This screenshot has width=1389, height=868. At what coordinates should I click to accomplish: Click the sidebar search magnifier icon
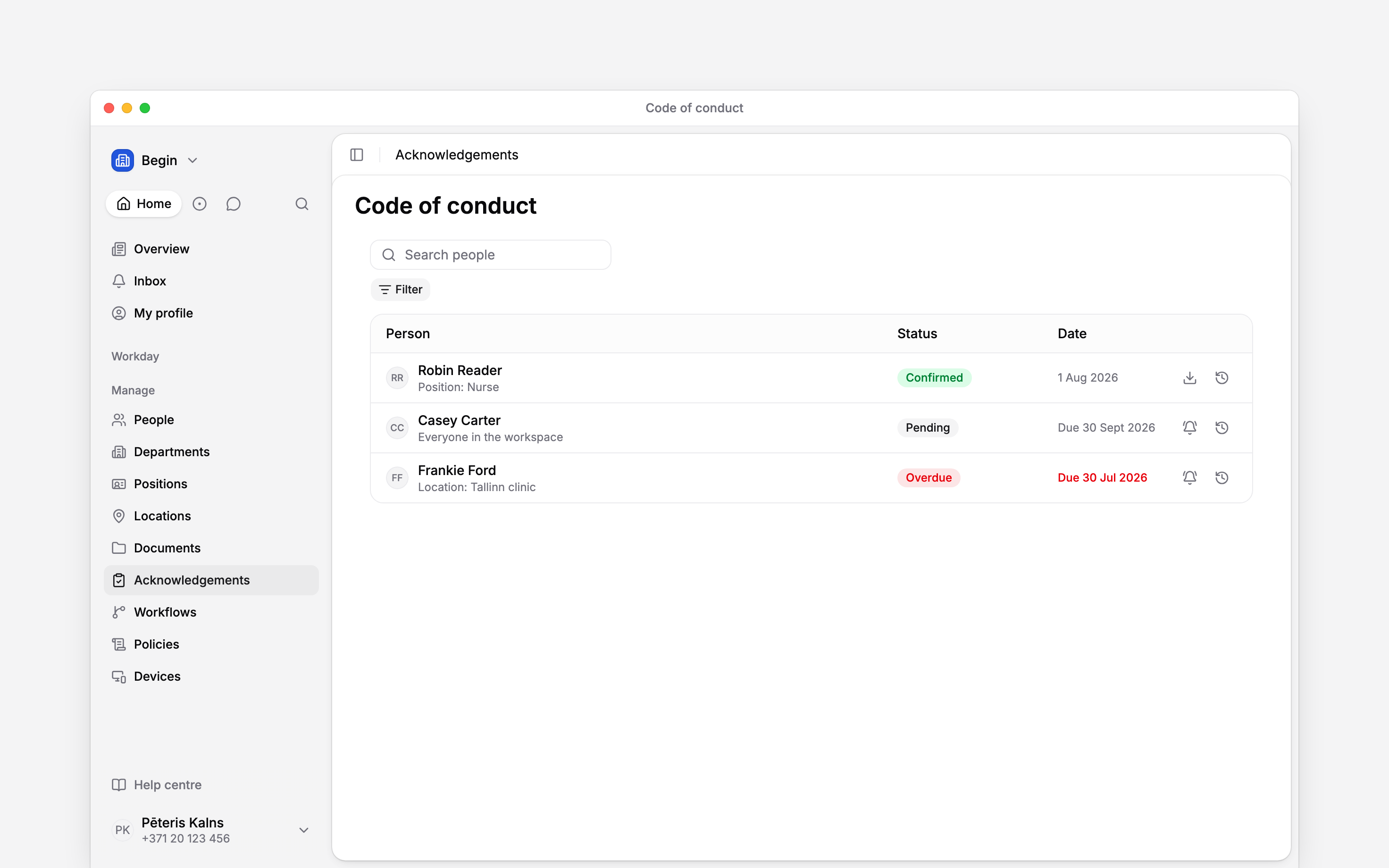click(x=302, y=204)
